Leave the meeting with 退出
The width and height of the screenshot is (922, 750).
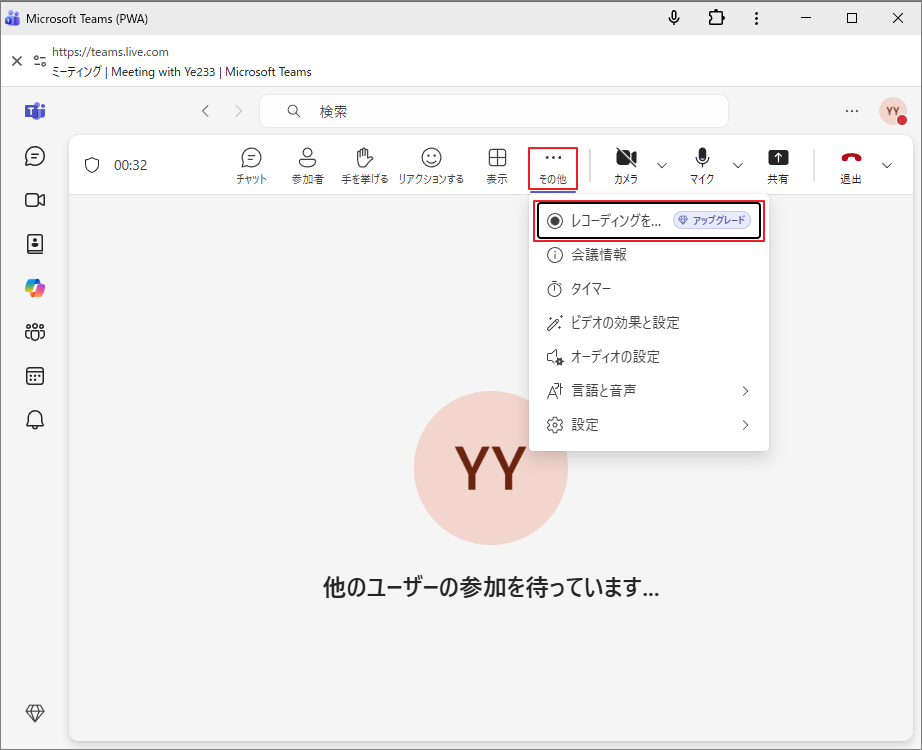851,166
